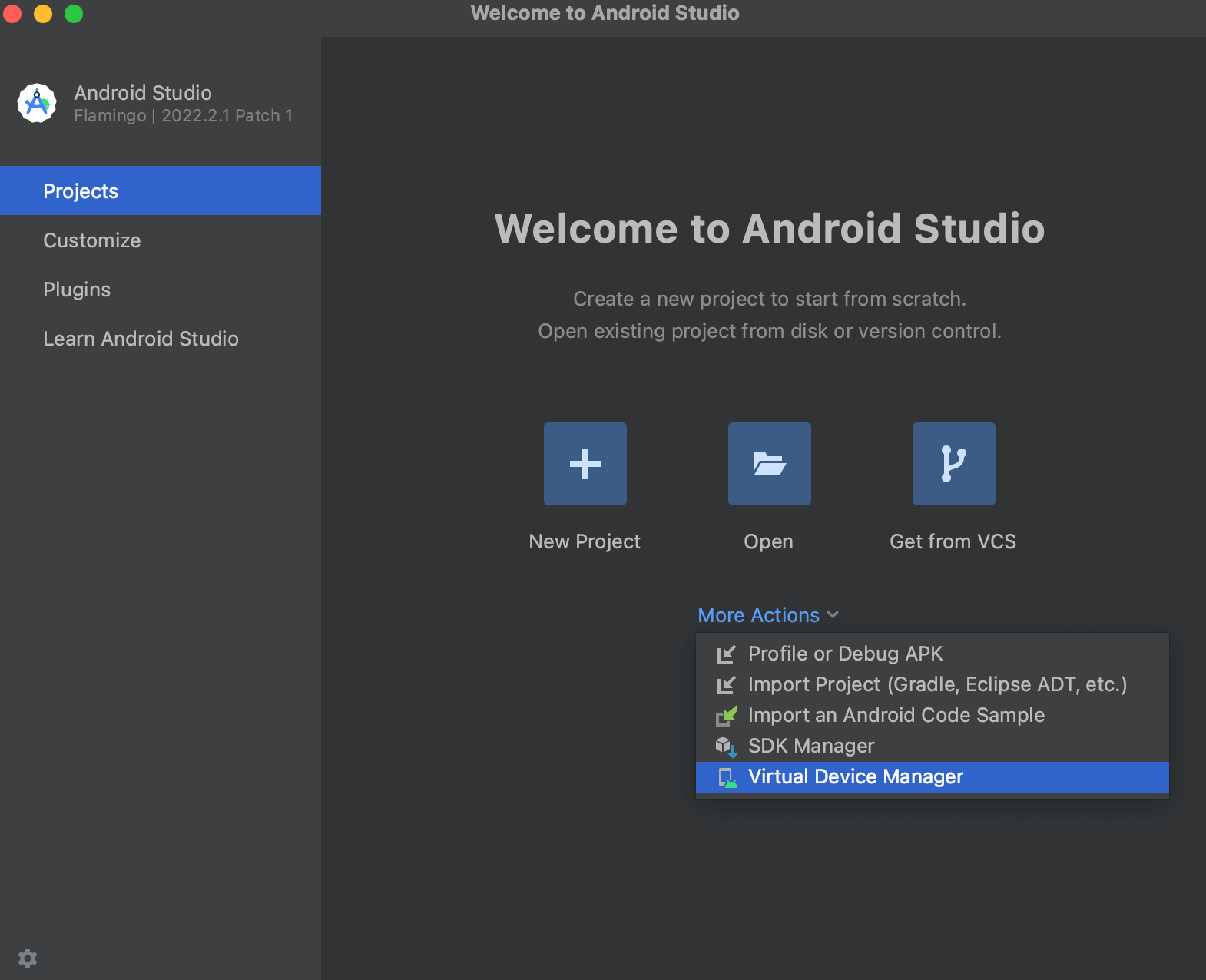Open the Plugins tab
Image resolution: width=1206 pixels, height=980 pixels.
click(161, 289)
